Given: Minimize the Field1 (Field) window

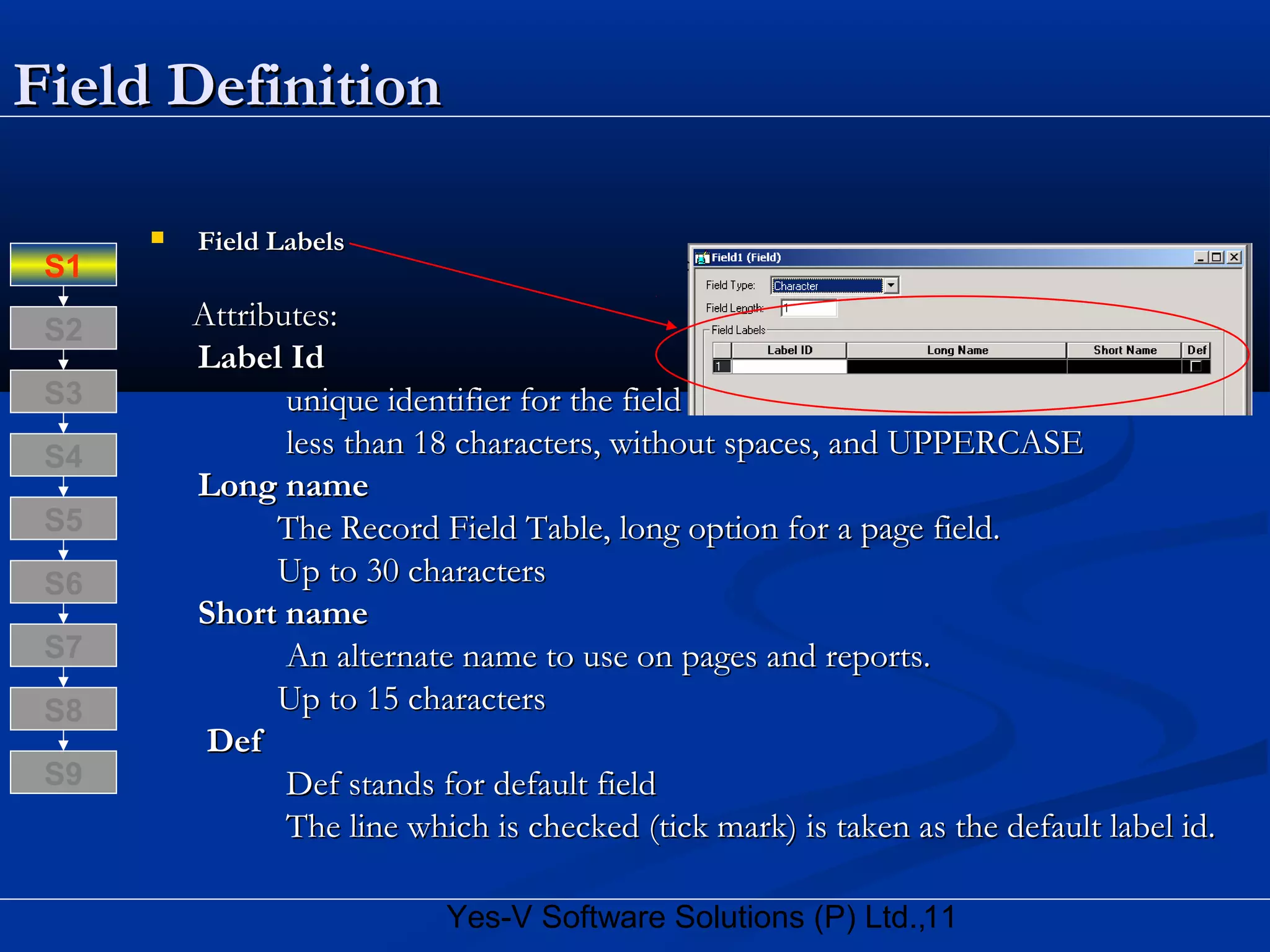Looking at the screenshot, I should (x=1201, y=257).
